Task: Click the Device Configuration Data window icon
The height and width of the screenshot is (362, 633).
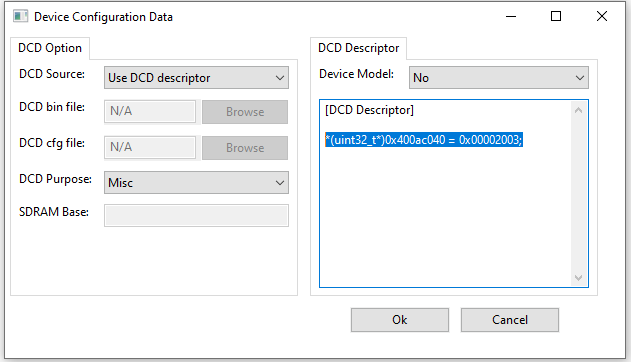Action: tap(20, 17)
